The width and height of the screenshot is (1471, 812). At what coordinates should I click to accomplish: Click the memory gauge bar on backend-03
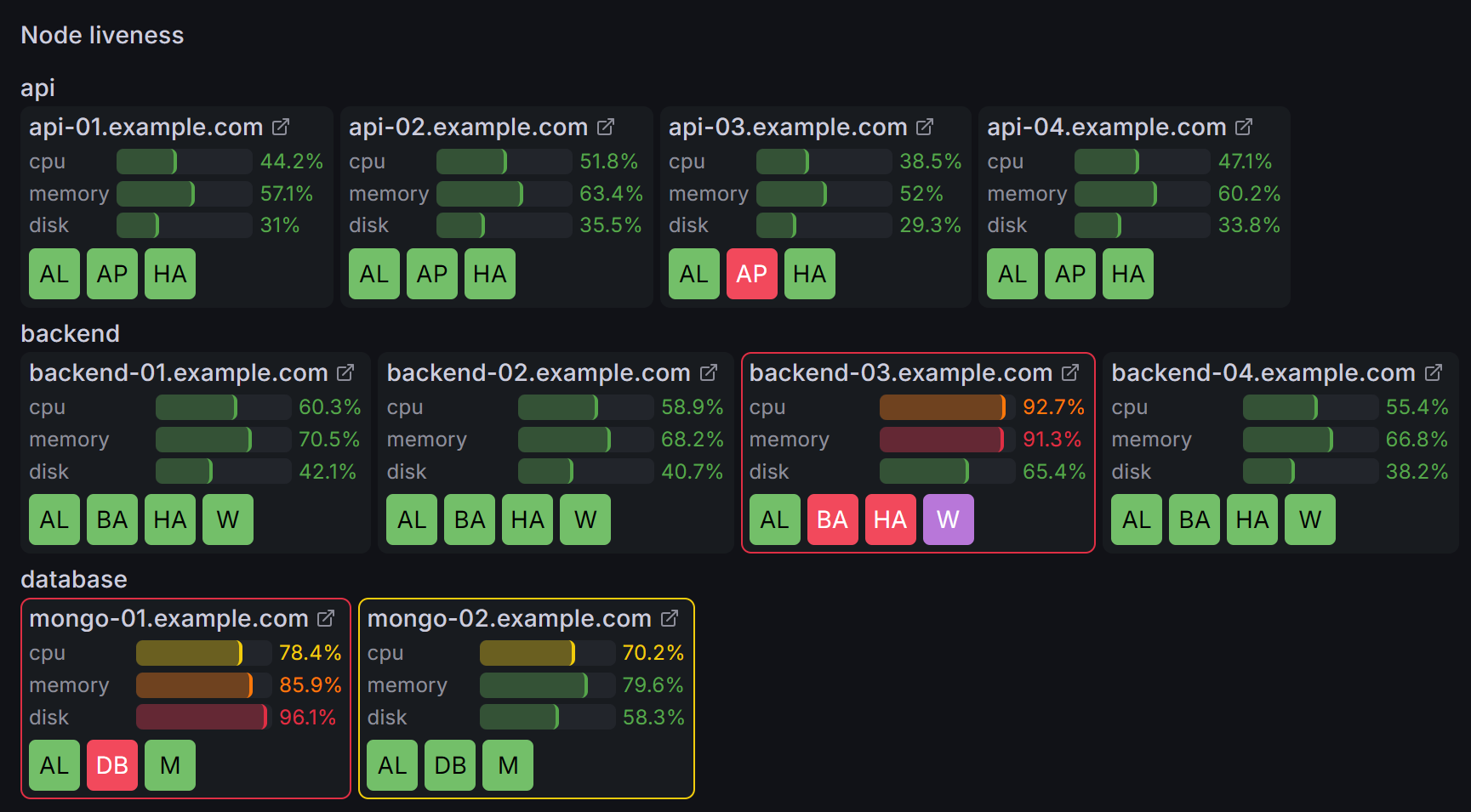[x=947, y=440]
